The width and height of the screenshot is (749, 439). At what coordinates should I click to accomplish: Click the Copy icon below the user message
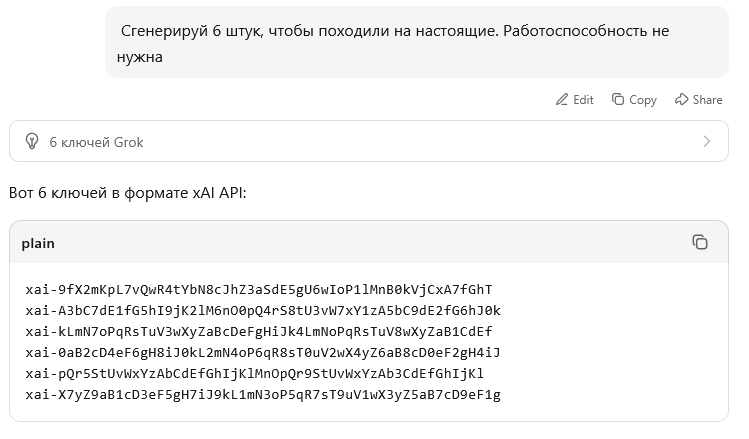point(618,99)
